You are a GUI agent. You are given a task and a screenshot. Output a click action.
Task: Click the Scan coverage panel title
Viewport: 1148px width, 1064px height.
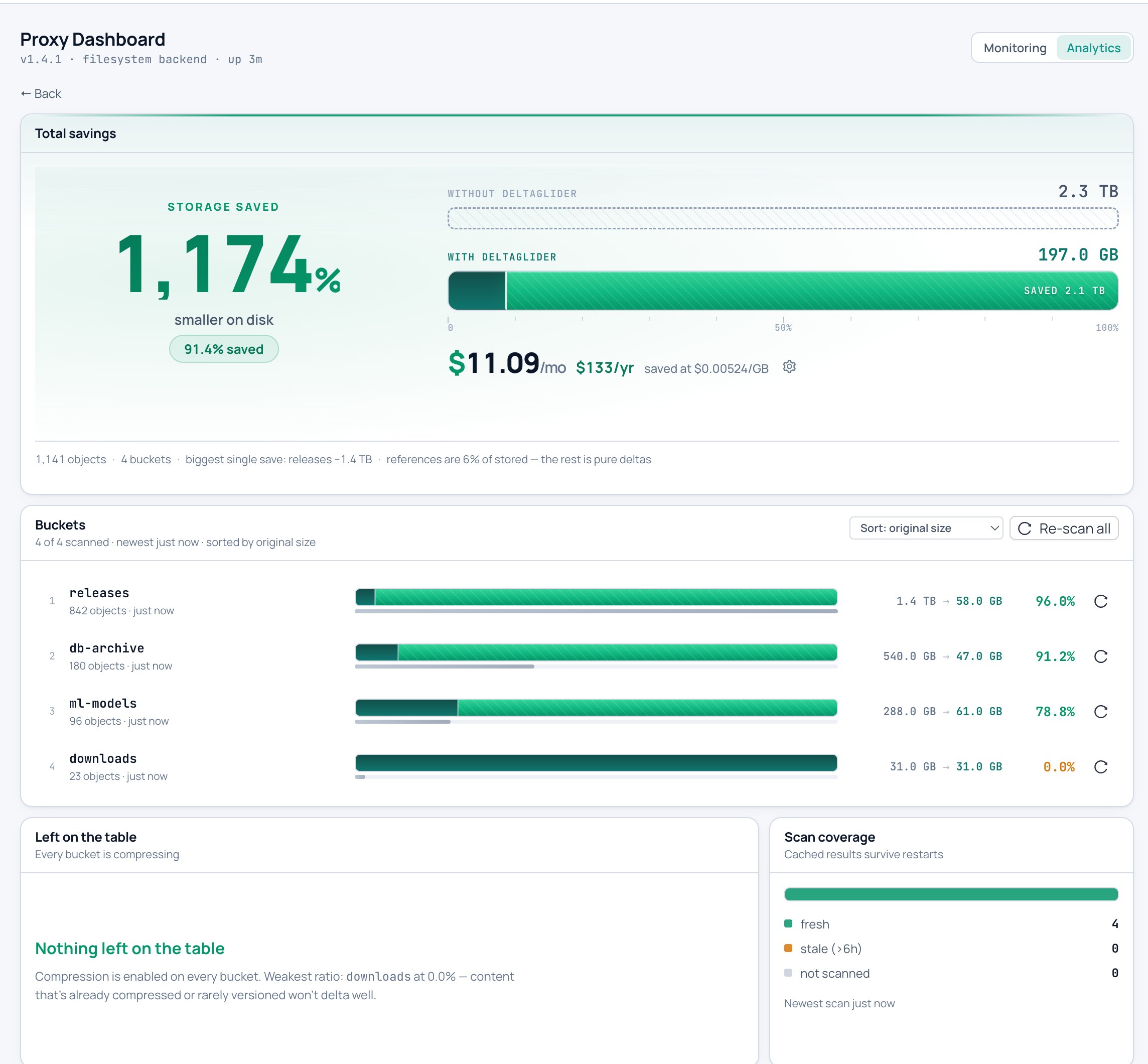[829, 837]
